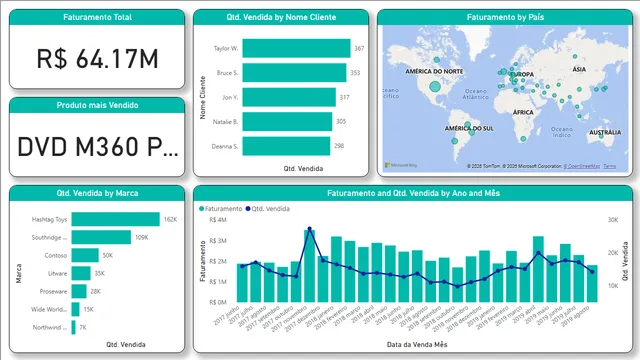The width and height of the screenshot is (640, 360).
Task: Click the 15K data label
Action: 89,309
